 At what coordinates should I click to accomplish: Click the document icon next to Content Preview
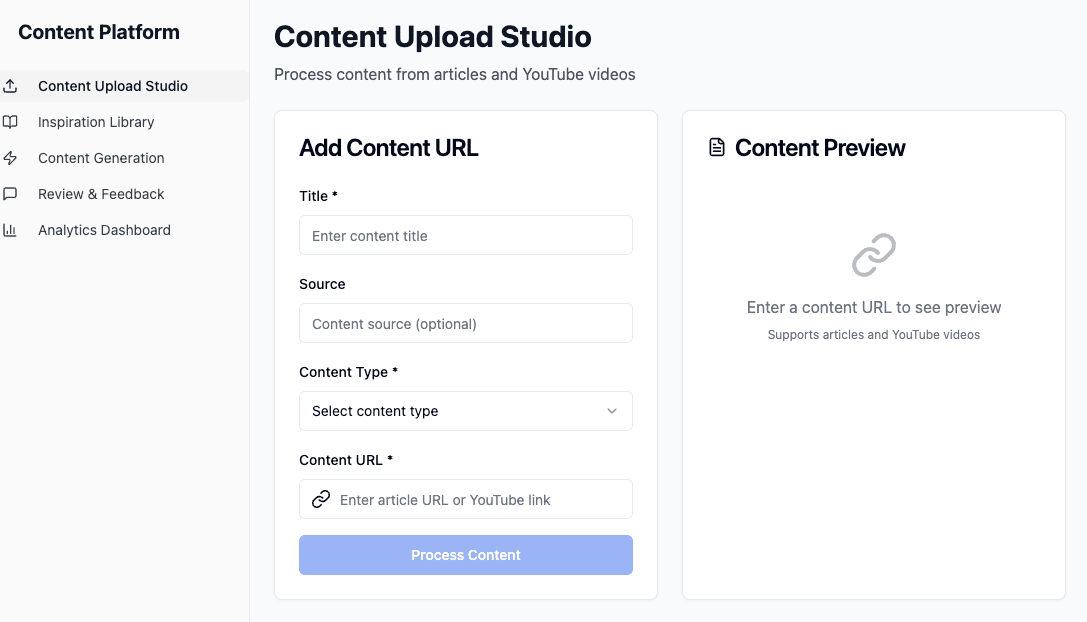(717, 147)
